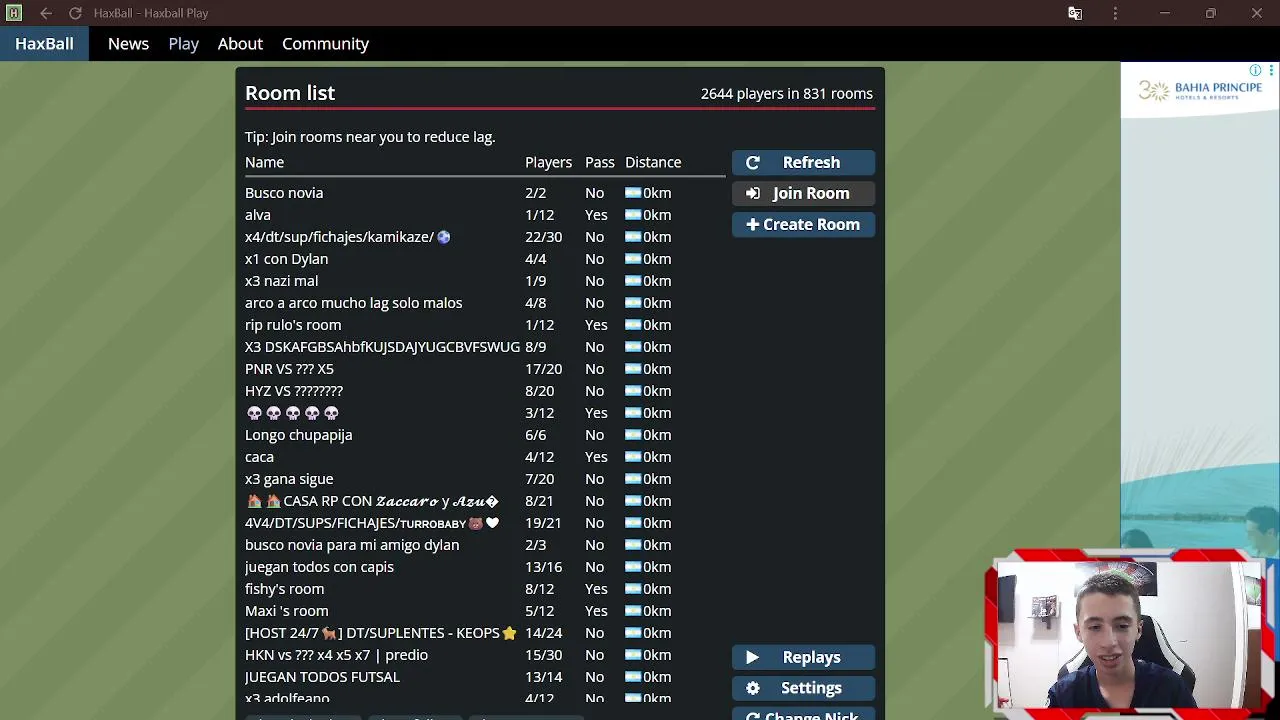Go to the News page
This screenshot has height=720, width=1280.
[x=128, y=44]
